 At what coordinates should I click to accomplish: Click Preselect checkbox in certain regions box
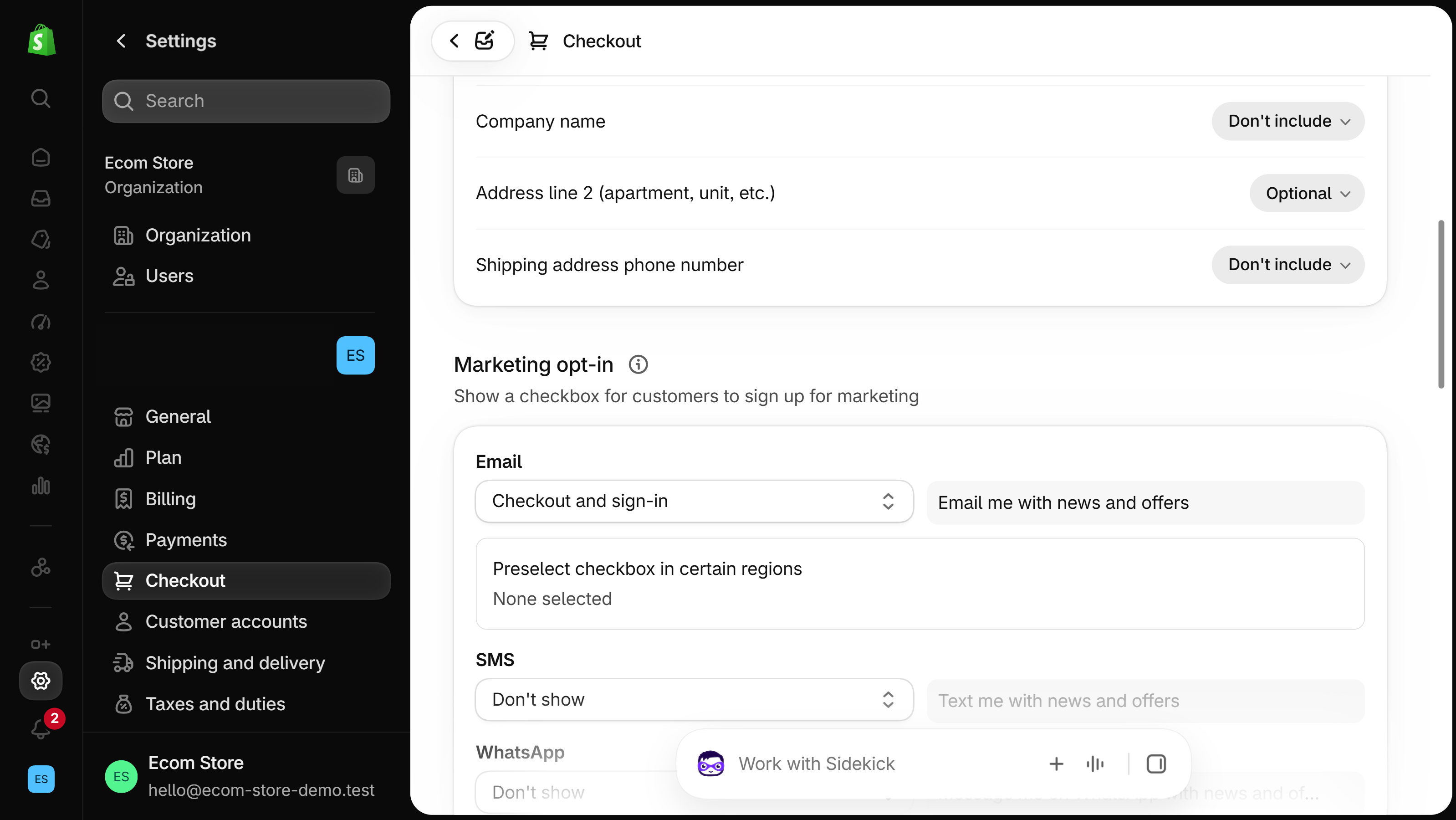coord(920,584)
